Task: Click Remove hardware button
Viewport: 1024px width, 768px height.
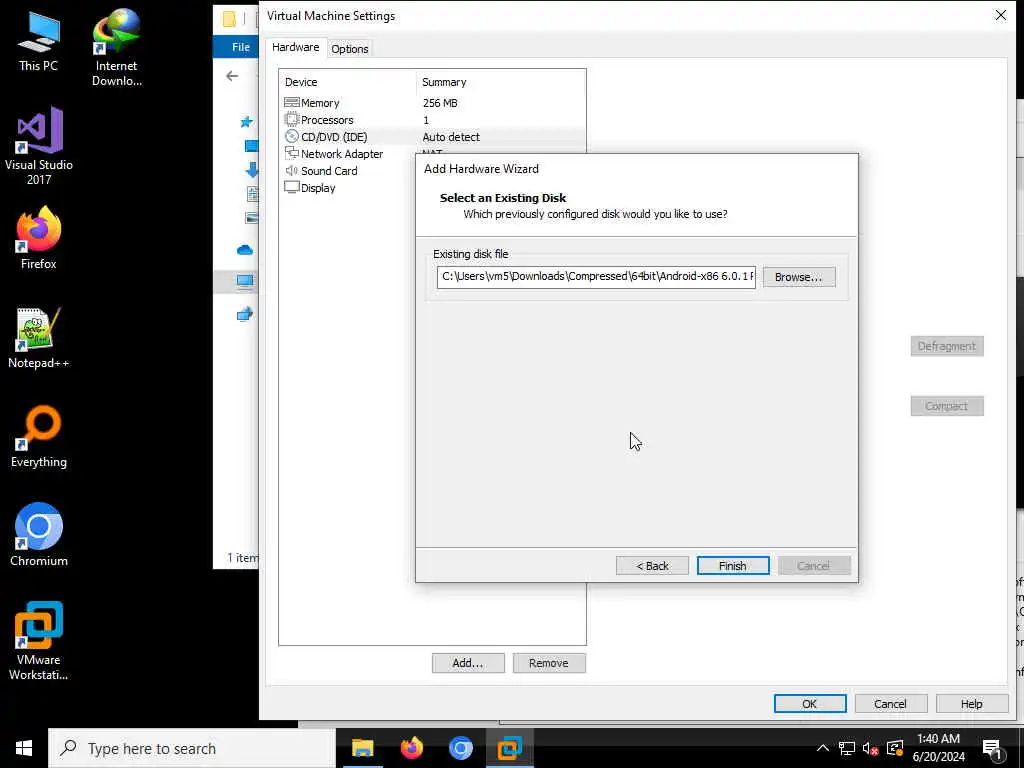Action: click(x=549, y=663)
